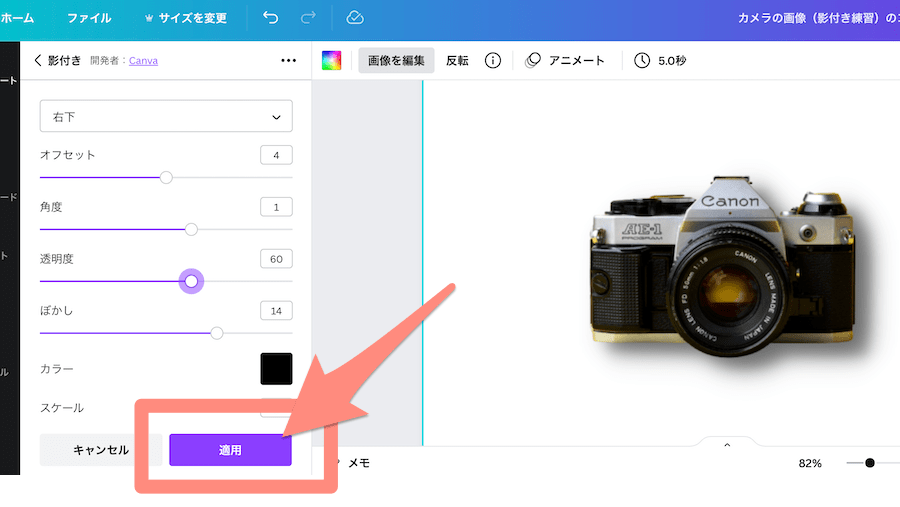The image size is (900, 507).
Task: Click the purple 適用 button
Action: [230, 450]
